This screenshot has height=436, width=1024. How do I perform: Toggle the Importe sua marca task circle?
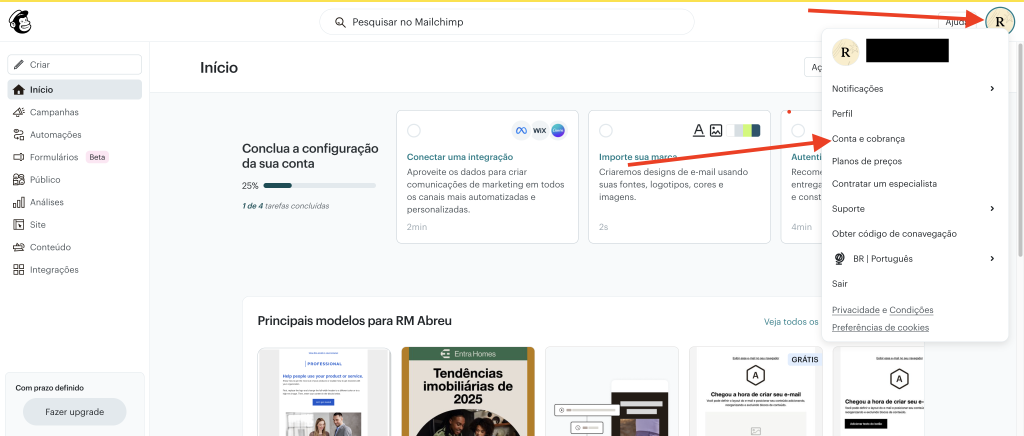coord(605,131)
